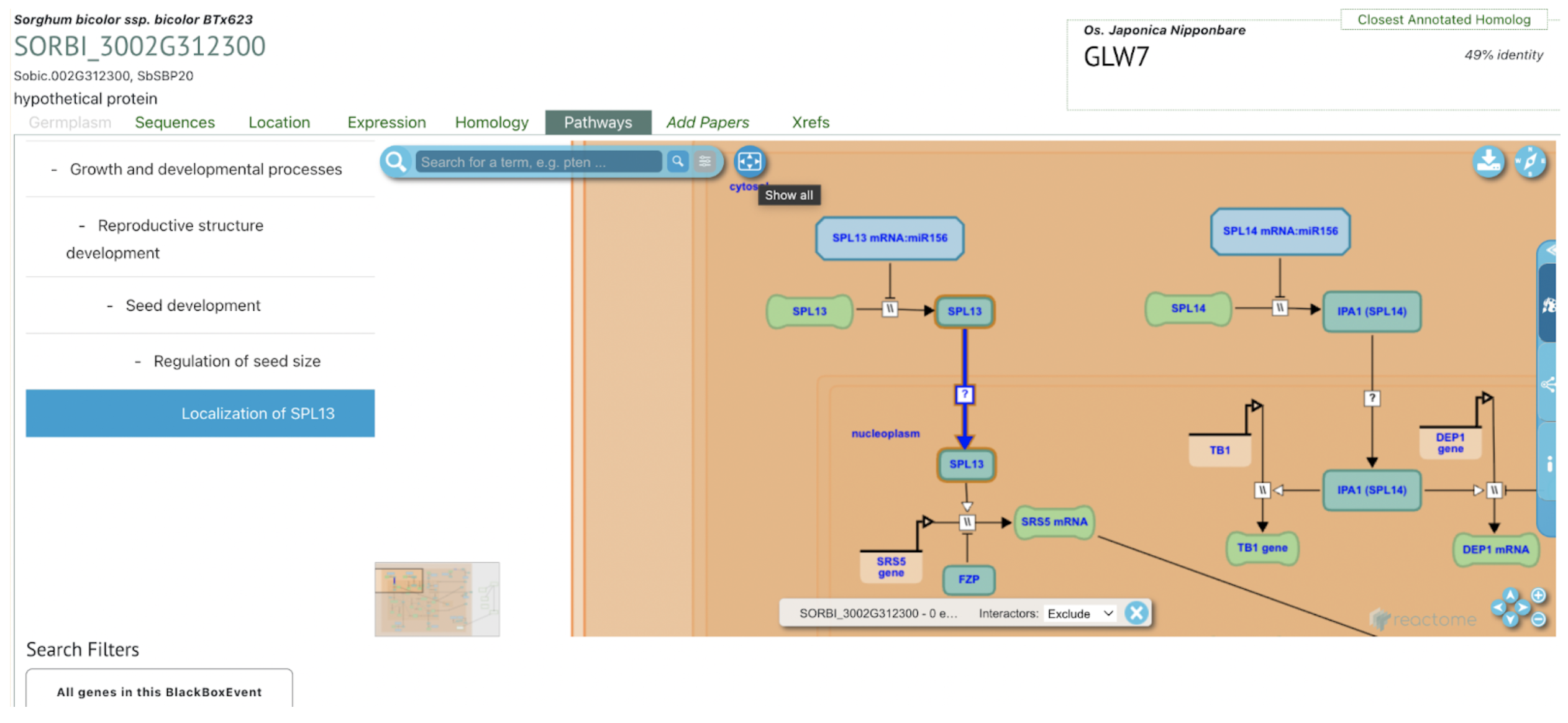This screenshot has height=723, width=1568.
Task: Click the SORBI_3002G312300 gene title
Action: point(140,47)
